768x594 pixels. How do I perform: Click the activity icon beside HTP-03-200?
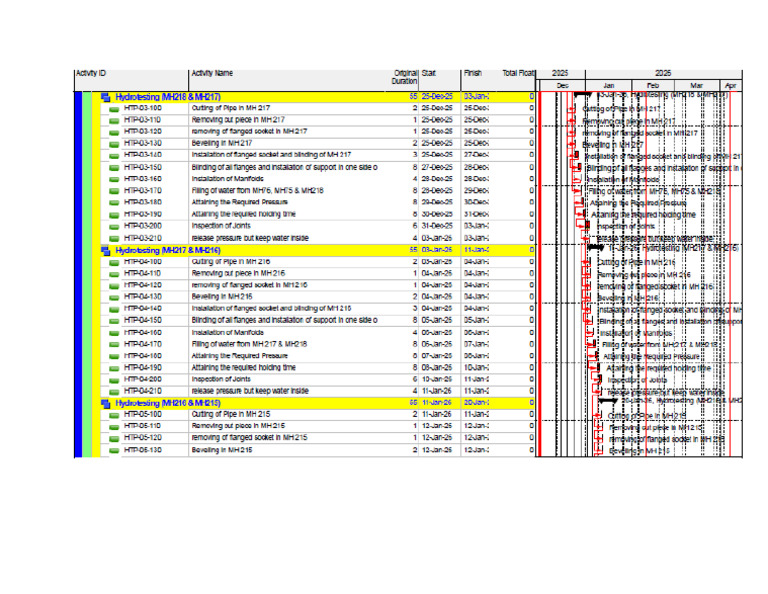(114, 227)
